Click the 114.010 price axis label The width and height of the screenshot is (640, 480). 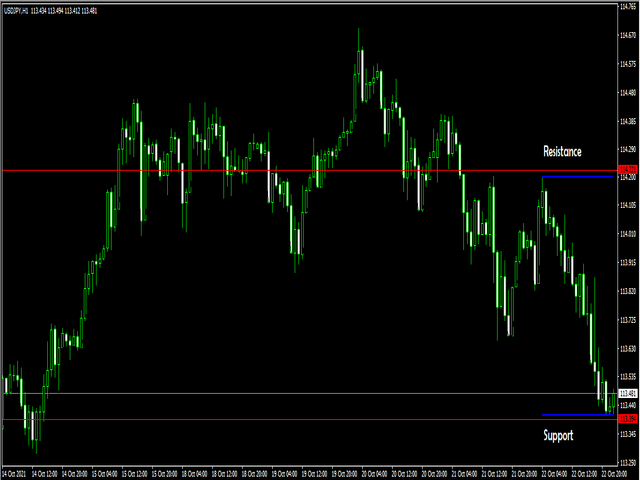pyautogui.click(x=628, y=234)
